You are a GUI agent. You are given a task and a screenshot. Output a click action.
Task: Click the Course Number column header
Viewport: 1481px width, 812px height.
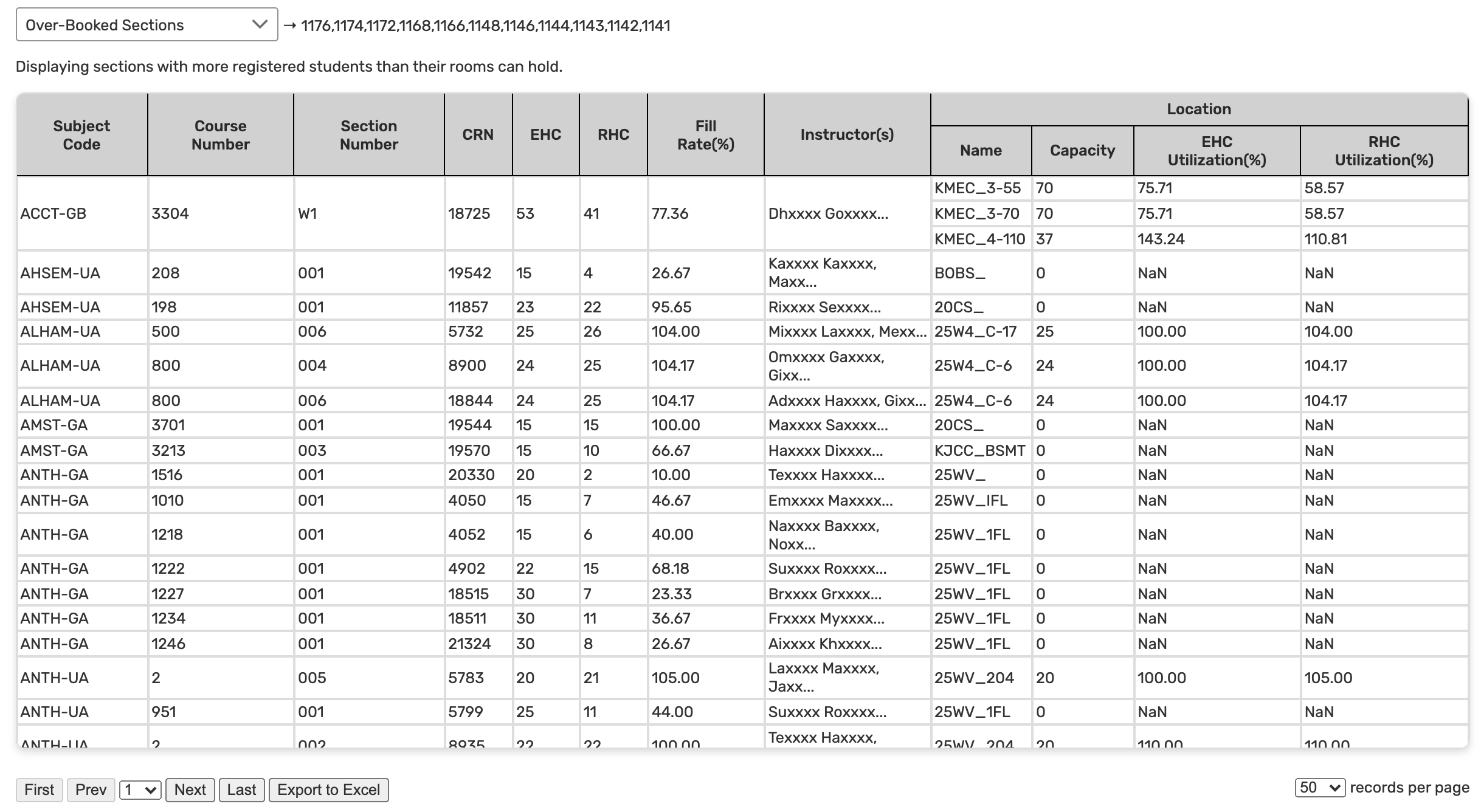220,135
